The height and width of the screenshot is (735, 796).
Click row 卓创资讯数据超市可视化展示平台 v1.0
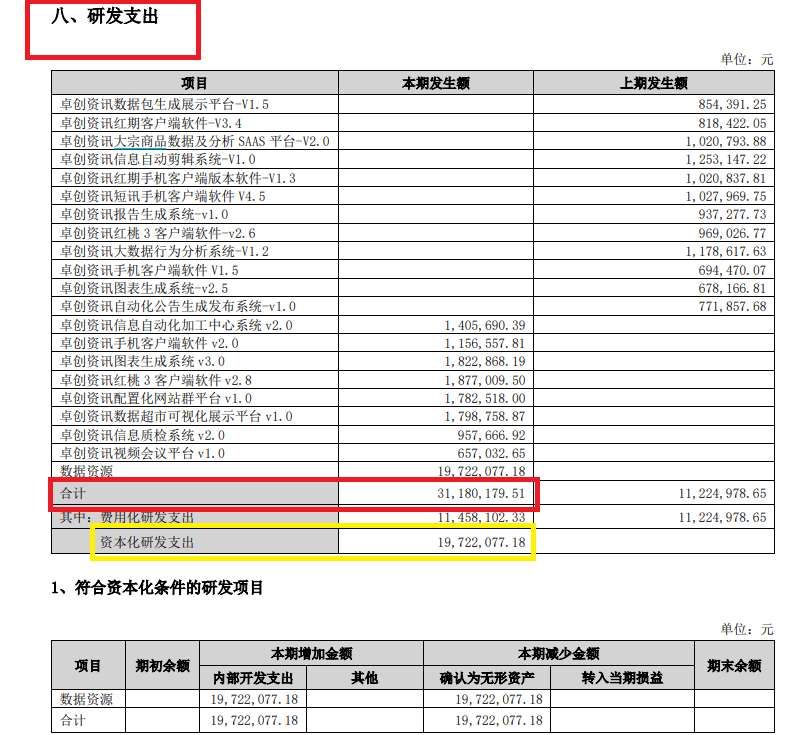pos(413,416)
